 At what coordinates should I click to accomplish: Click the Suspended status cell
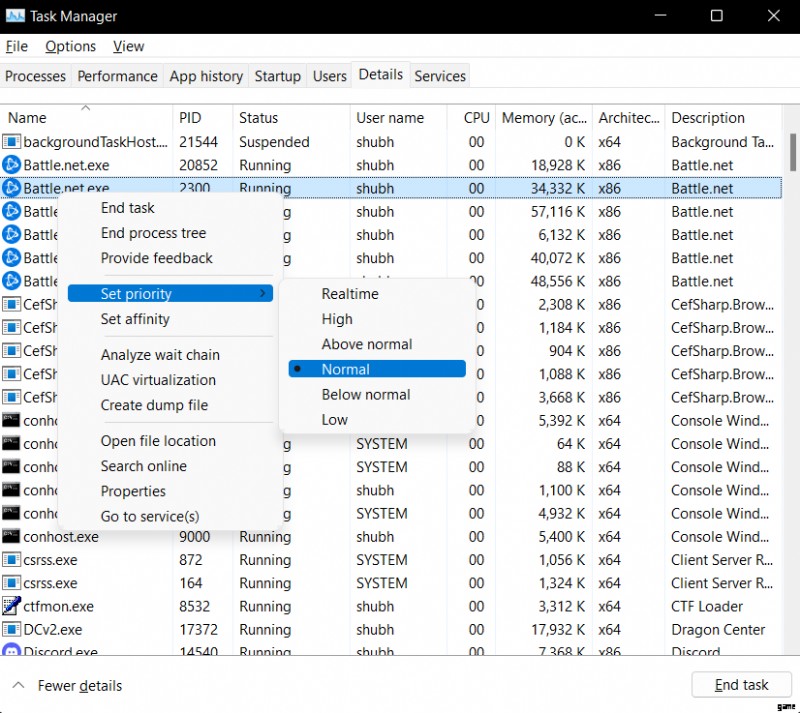click(274, 142)
